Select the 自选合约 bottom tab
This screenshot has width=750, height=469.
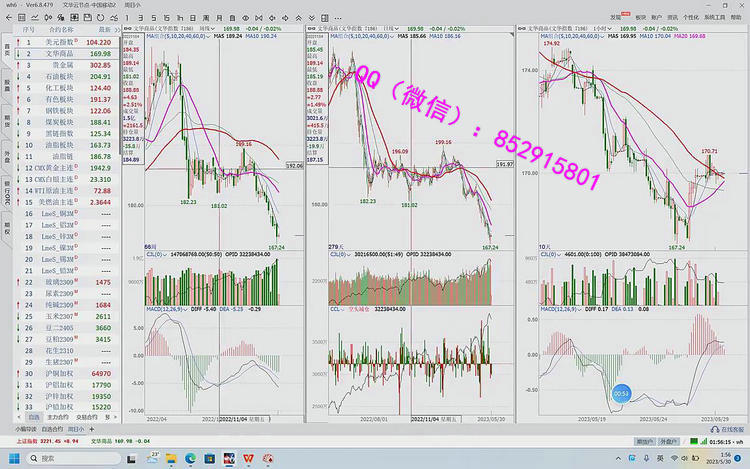pyautogui.click(x=53, y=429)
